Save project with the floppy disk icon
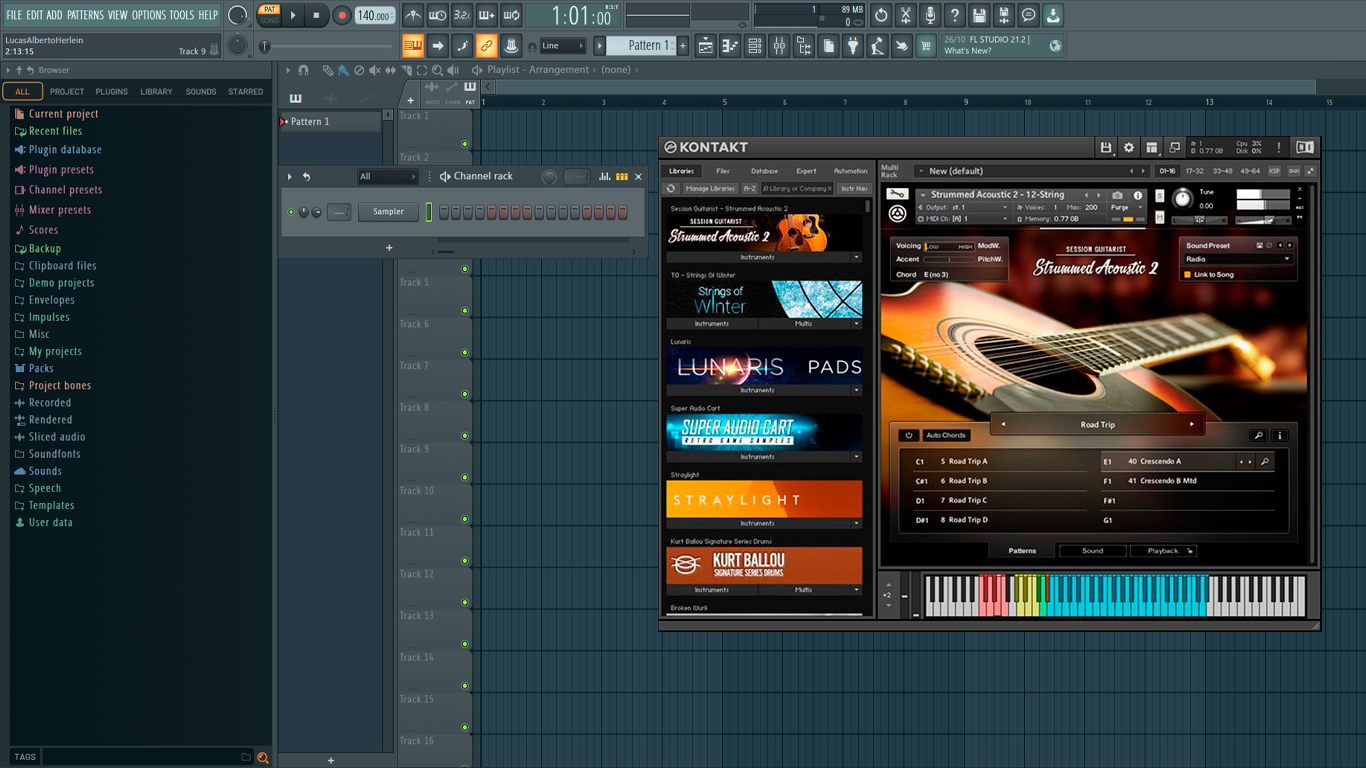Screen dimensions: 1366x768 pyautogui.click(x=979, y=15)
